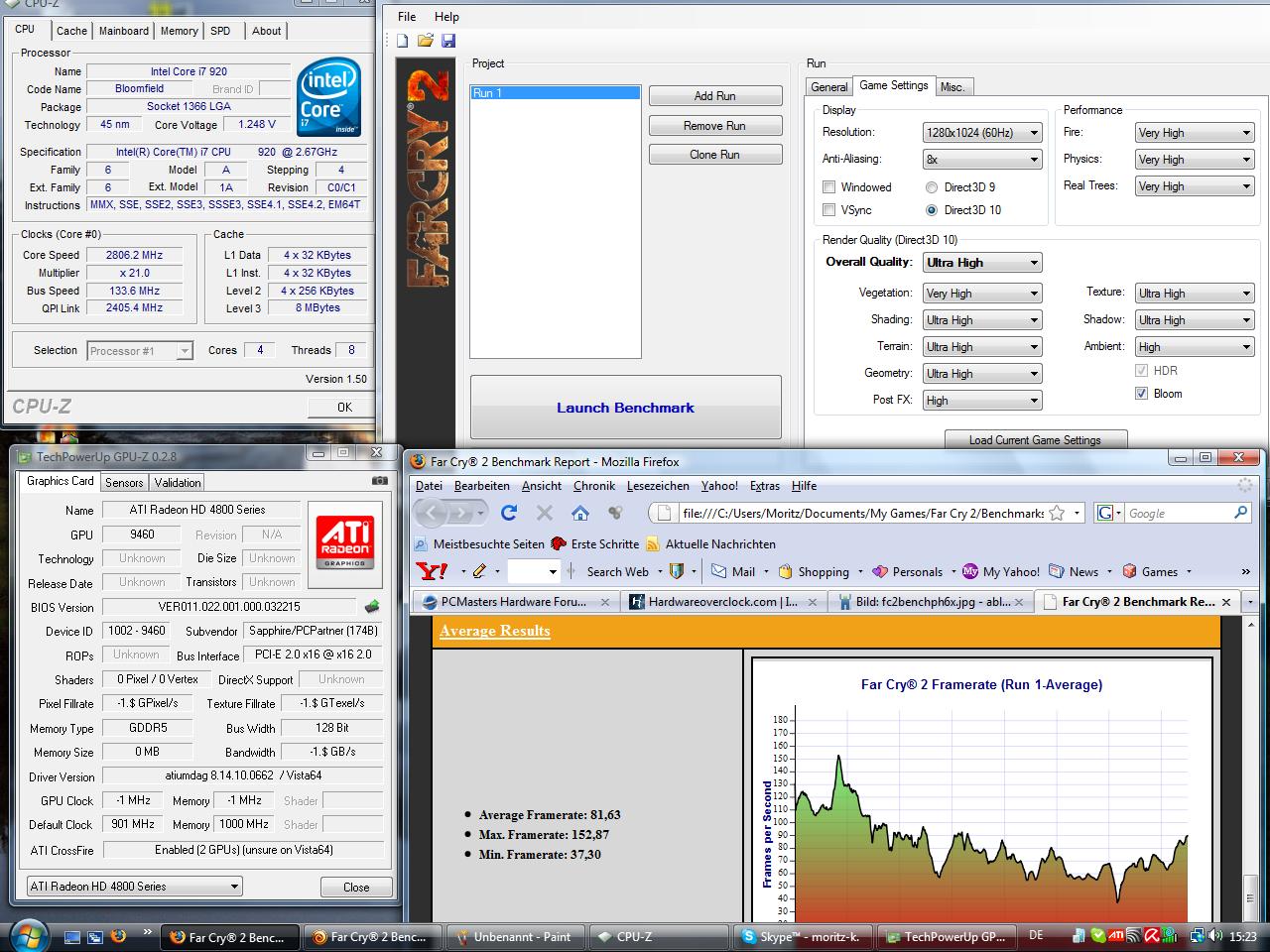Open the Shadow quality dropdown
This screenshot has height=952, width=1270.
point(1195,320)
